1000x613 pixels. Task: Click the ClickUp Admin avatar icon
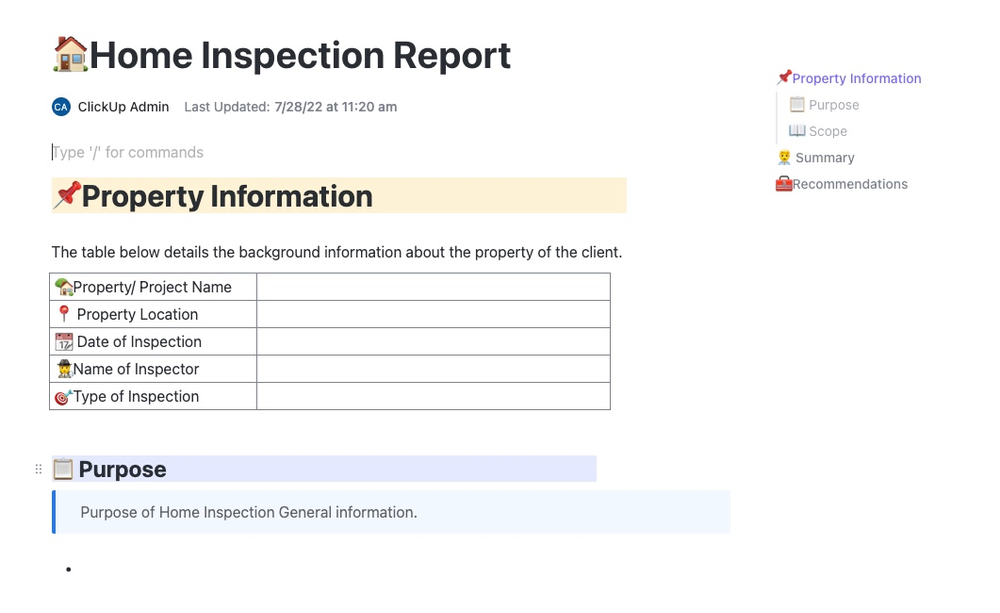(61, 107)
